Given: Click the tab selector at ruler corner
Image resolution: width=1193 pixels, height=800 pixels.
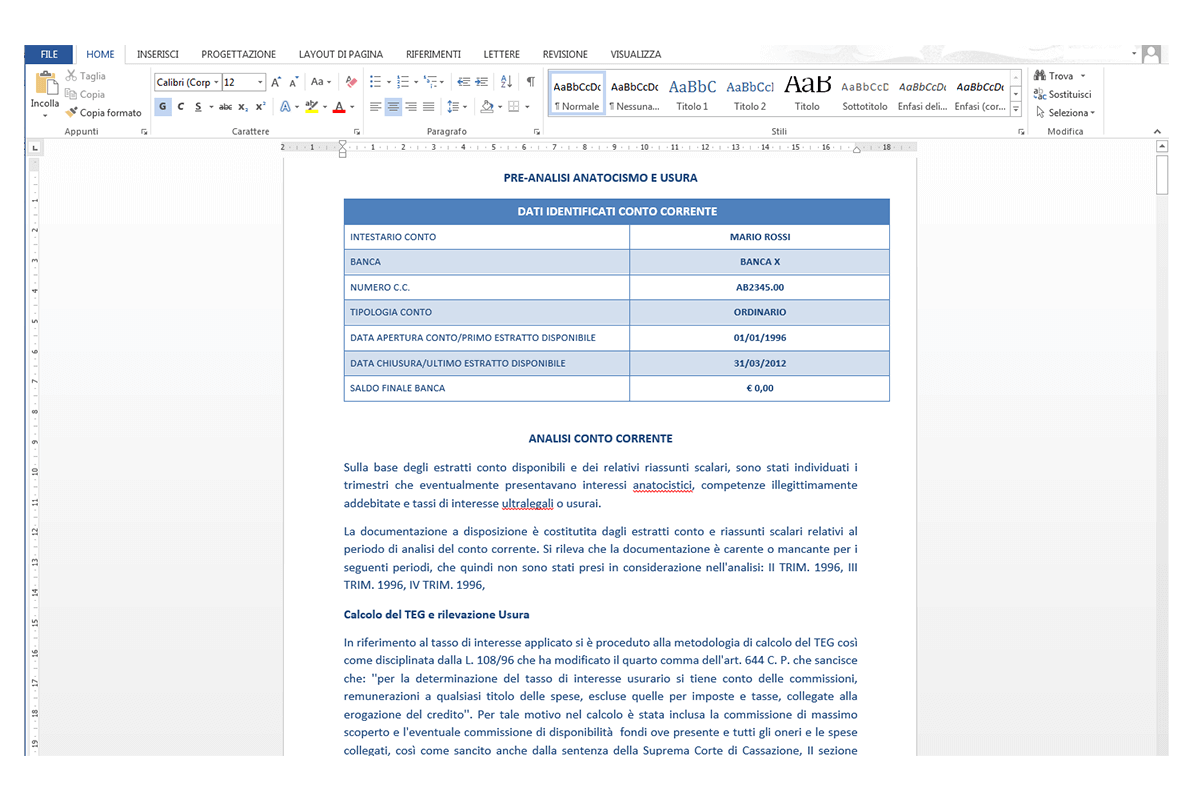Looking at the screenshot, I should pos(34,148).
